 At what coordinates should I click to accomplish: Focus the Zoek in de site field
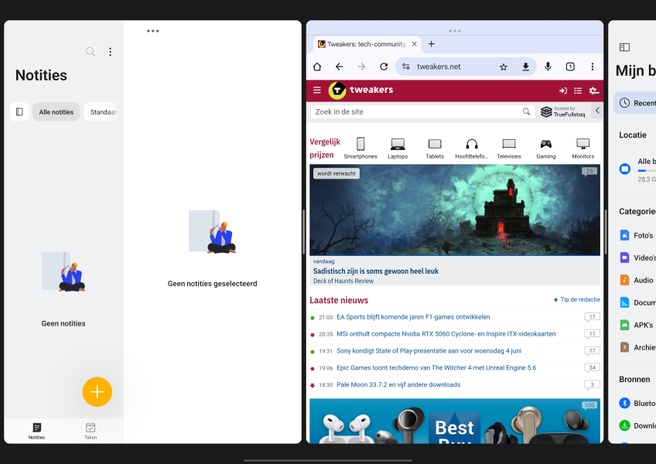pos(415,112)
